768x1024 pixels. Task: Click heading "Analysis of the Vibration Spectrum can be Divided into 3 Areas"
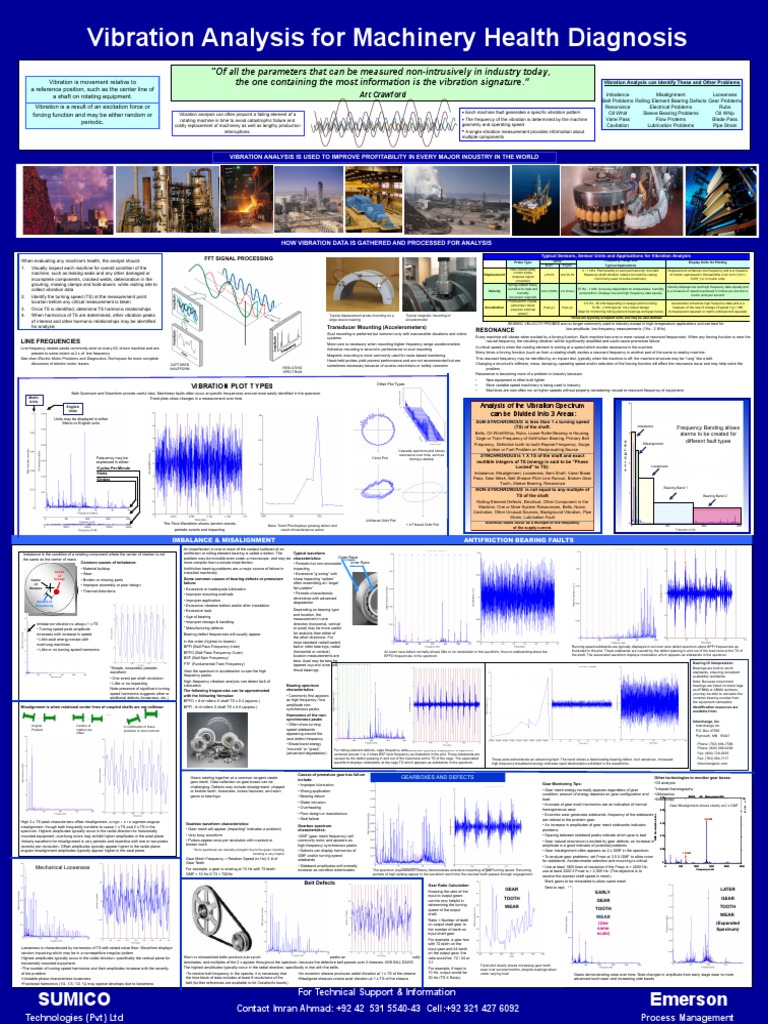point(533,409)
